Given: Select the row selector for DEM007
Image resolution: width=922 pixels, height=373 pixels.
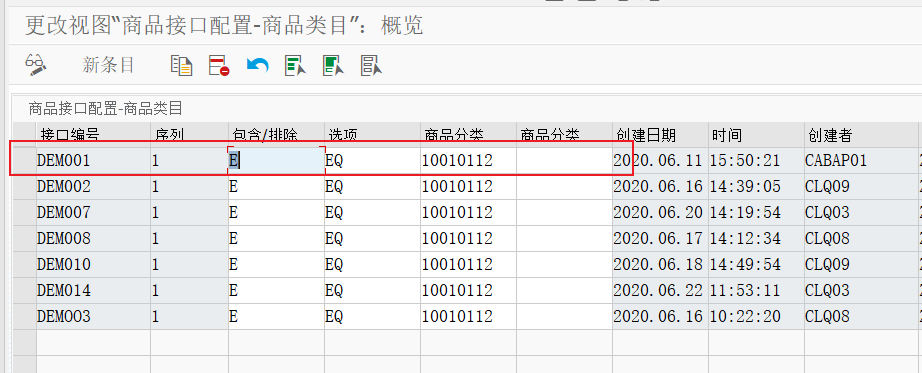Looking at the screenshot, I should pyautogui.click(x=25, y=212).
